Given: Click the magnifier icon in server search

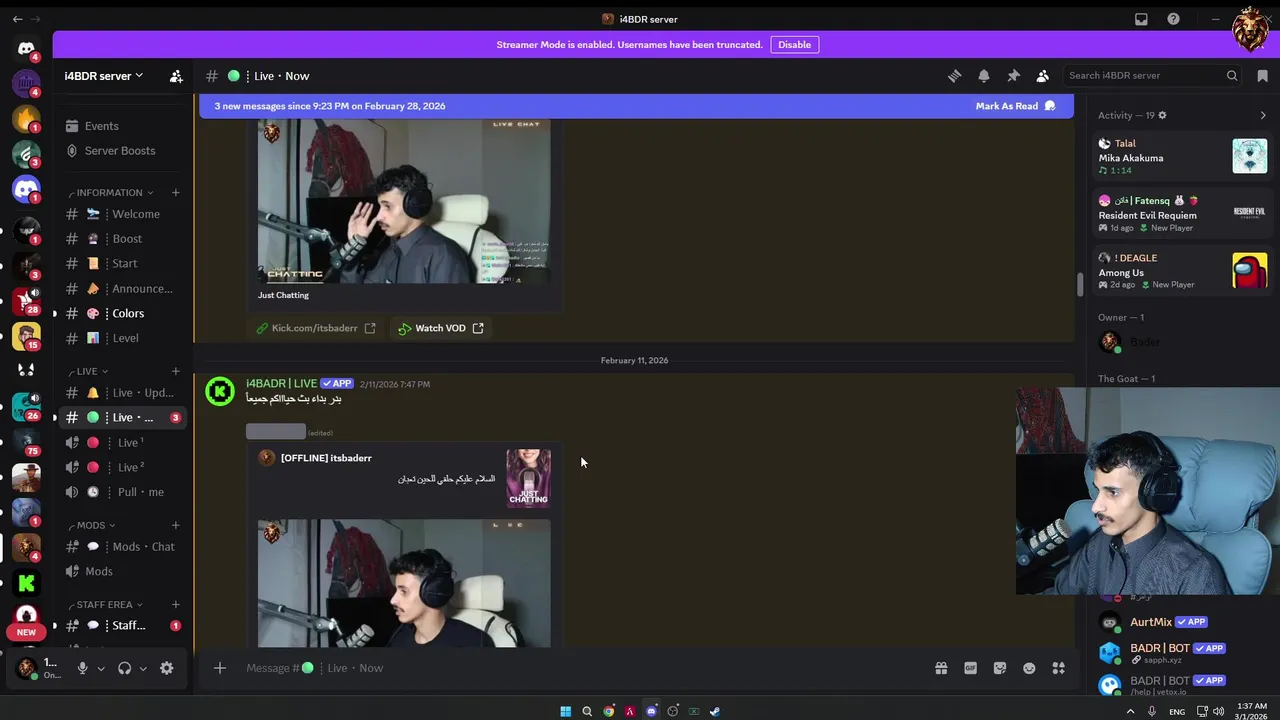Looking at the screenshot, I should point(1232,76).
